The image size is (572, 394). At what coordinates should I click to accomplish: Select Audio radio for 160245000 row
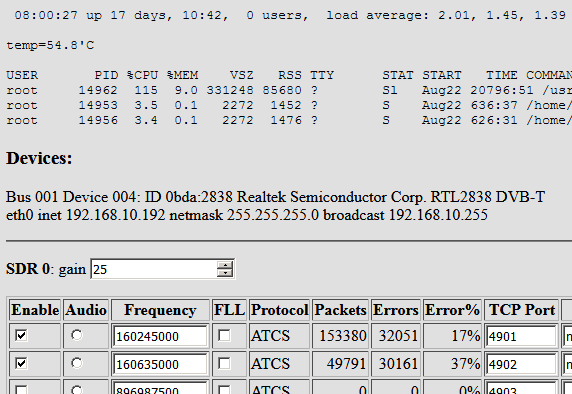coord(77,335)
